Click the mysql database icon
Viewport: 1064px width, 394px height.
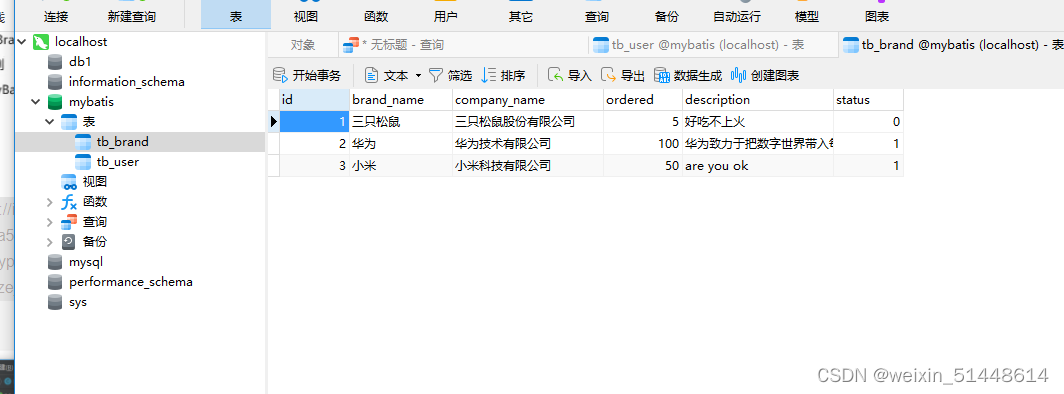click(x=56, y=262)
